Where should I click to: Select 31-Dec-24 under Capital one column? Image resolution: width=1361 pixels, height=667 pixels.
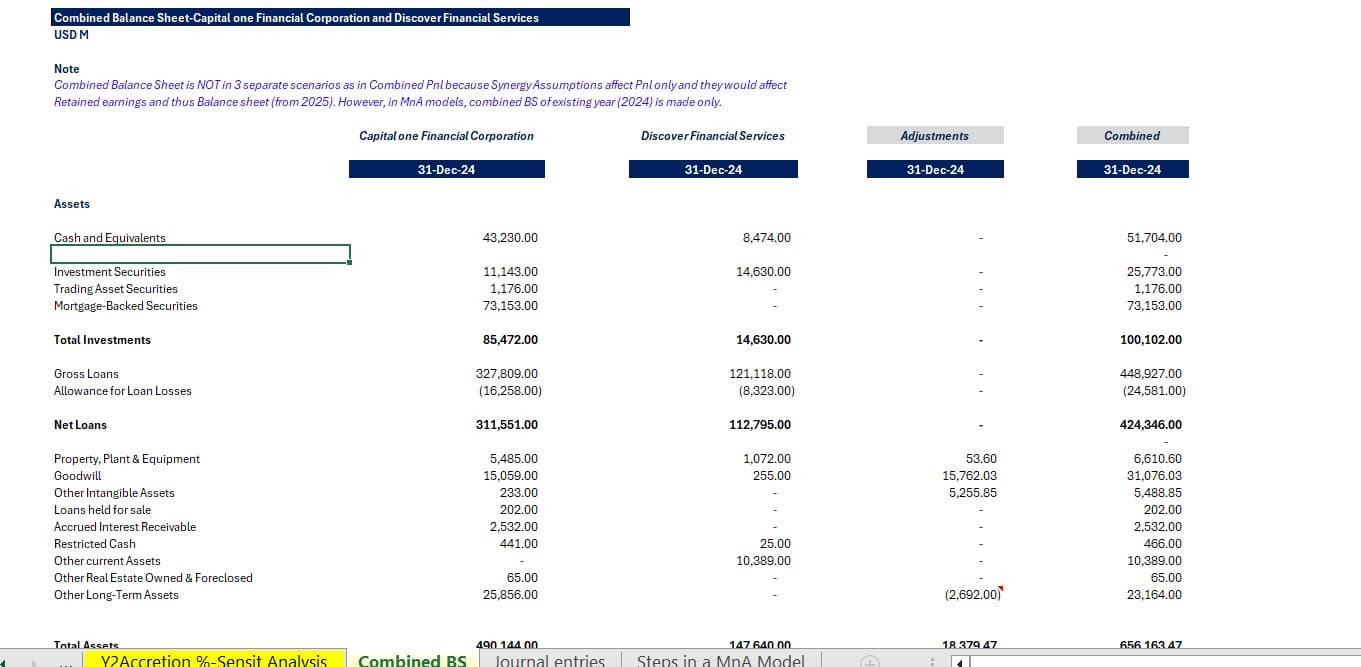click(x=446, y=170)
